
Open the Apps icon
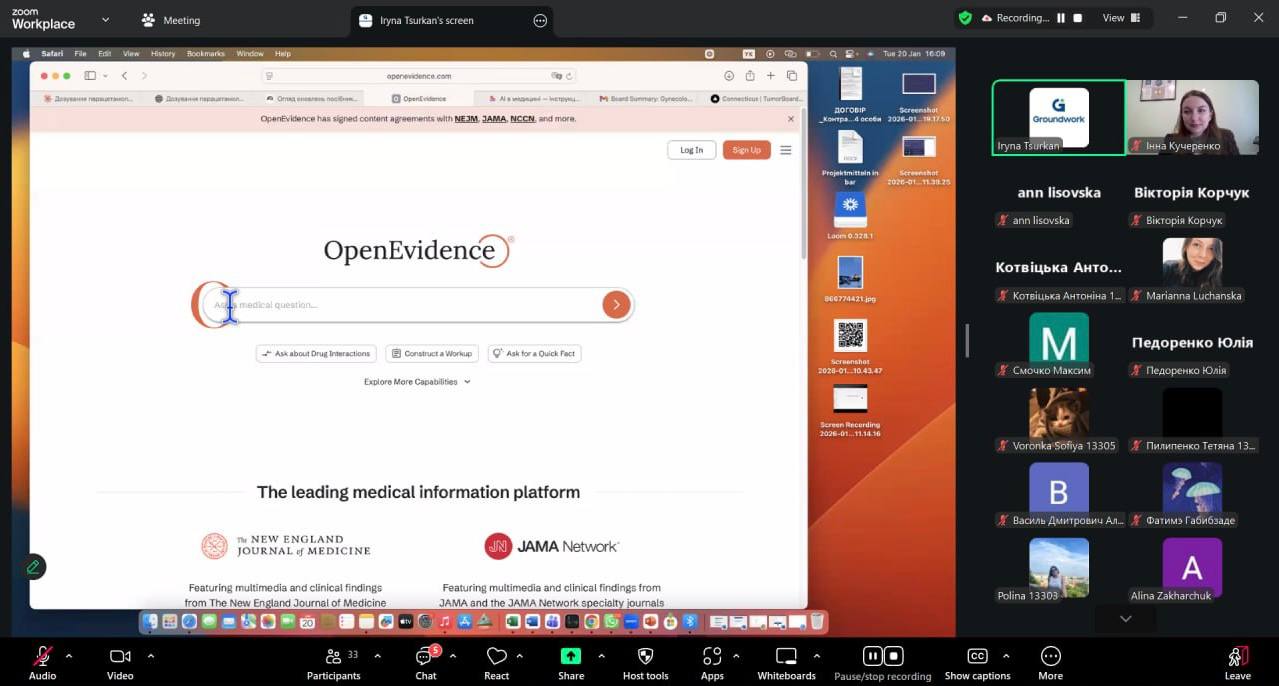pyautogui.click(x=712, y=657)
